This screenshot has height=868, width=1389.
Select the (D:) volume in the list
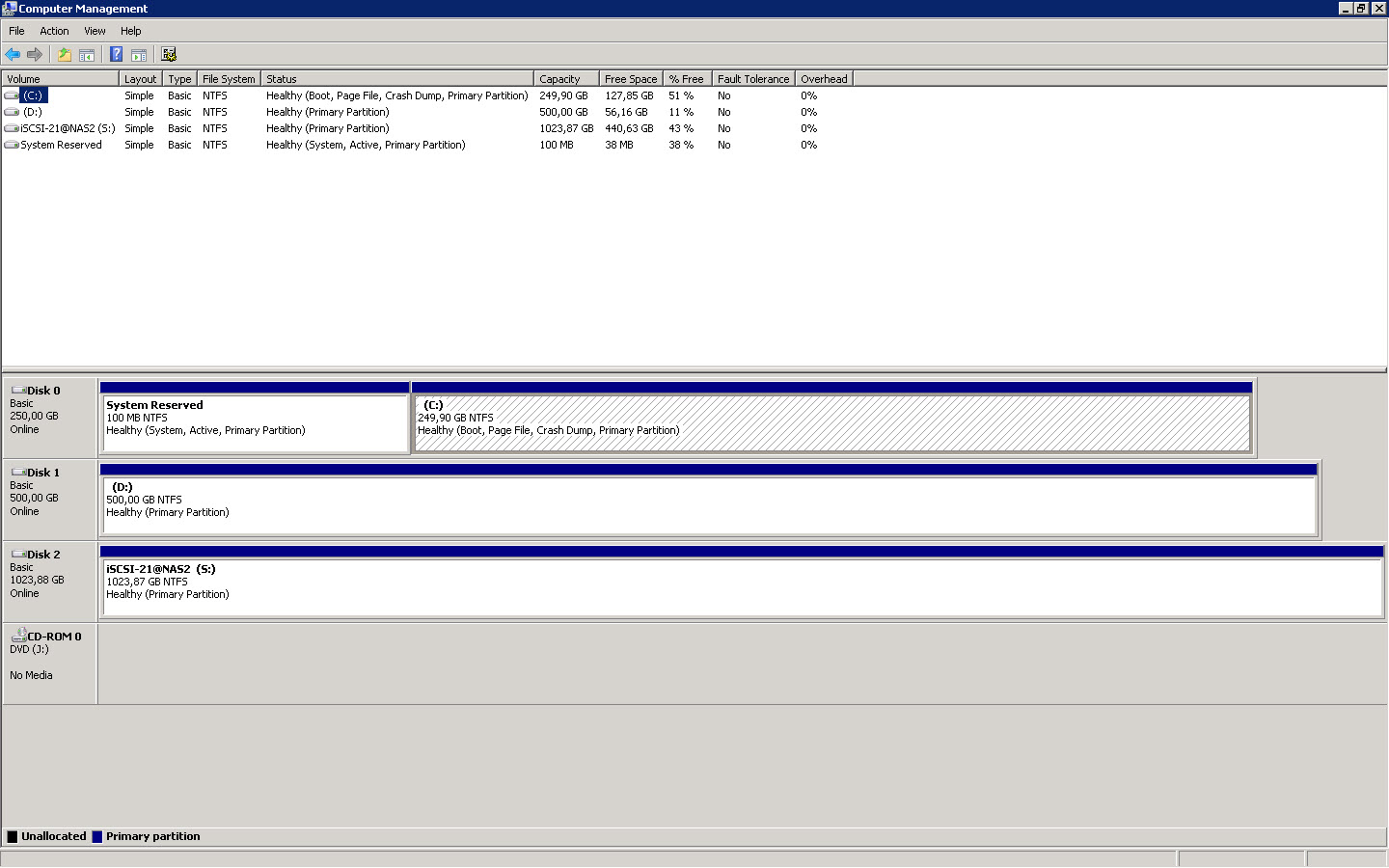pyautogui.click(x=33, y=112)
